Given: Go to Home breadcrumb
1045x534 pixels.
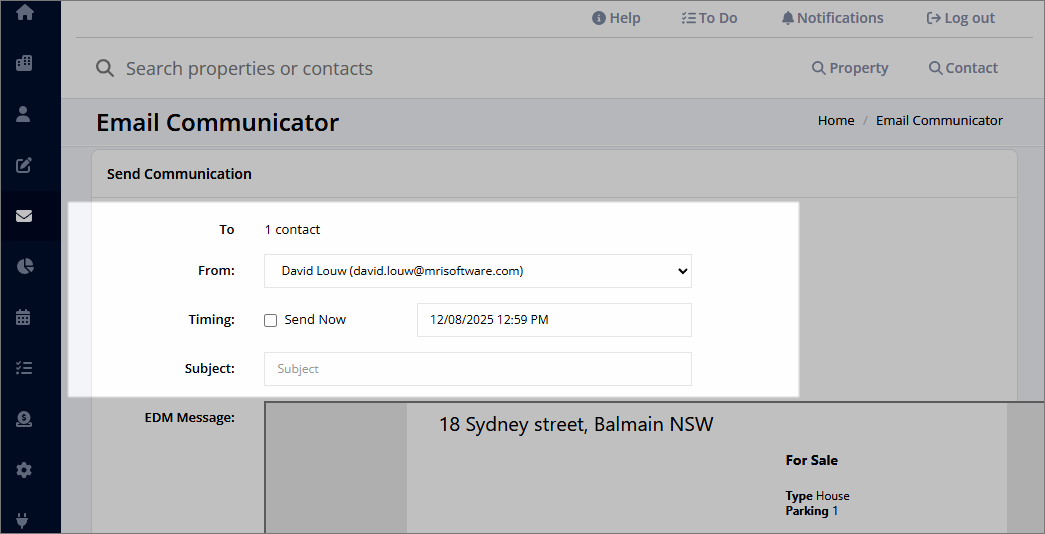Looking at the screenshot, I should [836, 121].
